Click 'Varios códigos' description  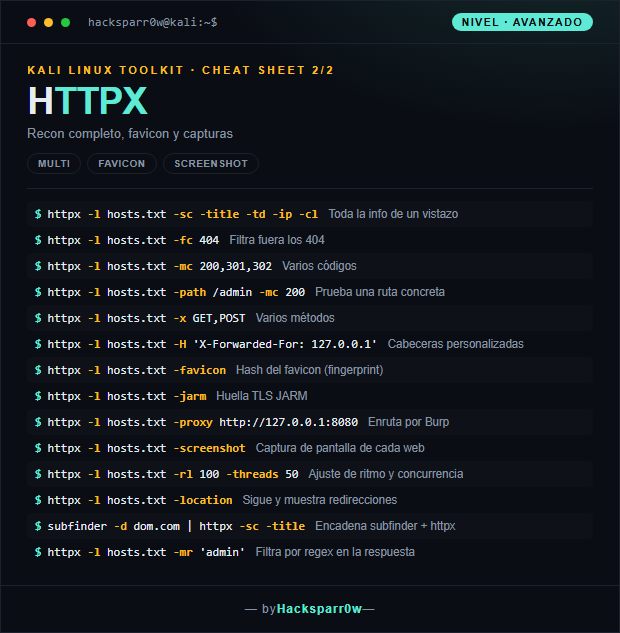point(319,266)
